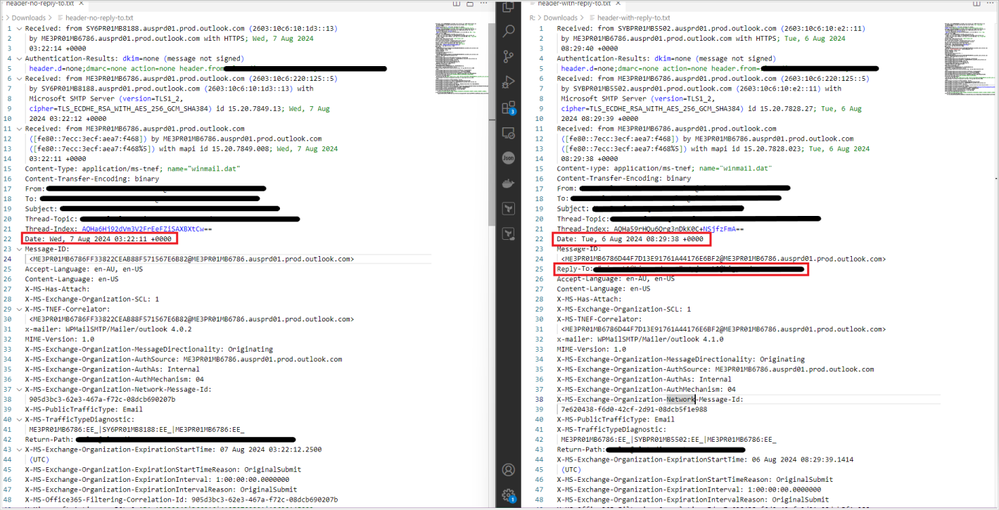Click the right editor minimap
The width and height of the screenshot is (999, 510).
968,59
